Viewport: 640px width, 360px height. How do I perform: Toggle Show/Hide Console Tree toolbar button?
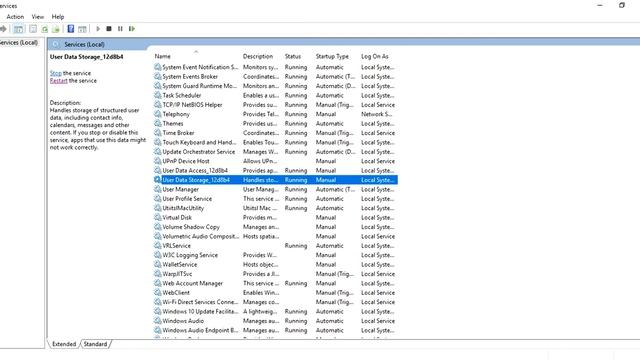18,29
